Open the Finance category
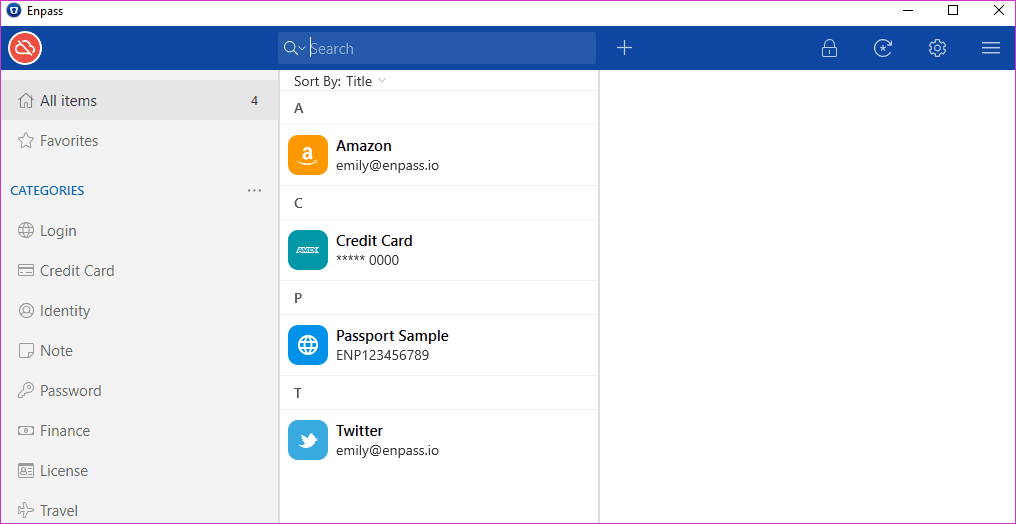The width and height of the screenshot is (1016, 524). (139, 431)
